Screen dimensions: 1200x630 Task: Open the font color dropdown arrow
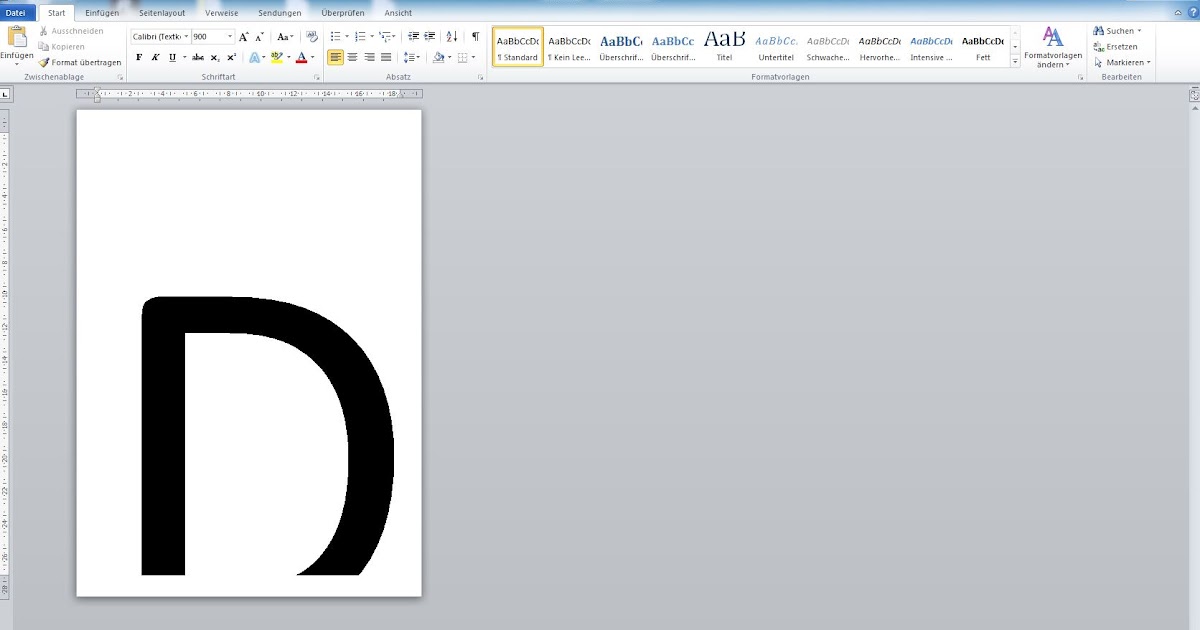pyautogui.click(x=313, y=58)
